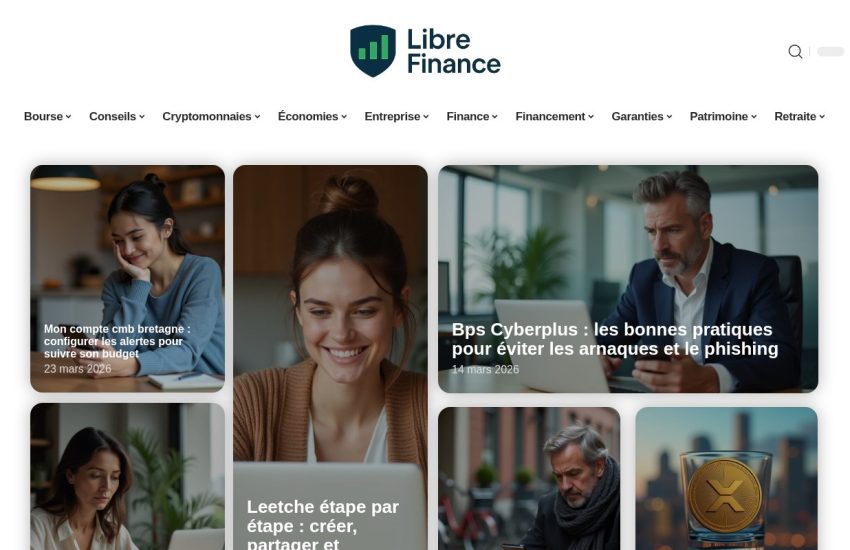Select the Patrimoine menu item

click(723, 117)
